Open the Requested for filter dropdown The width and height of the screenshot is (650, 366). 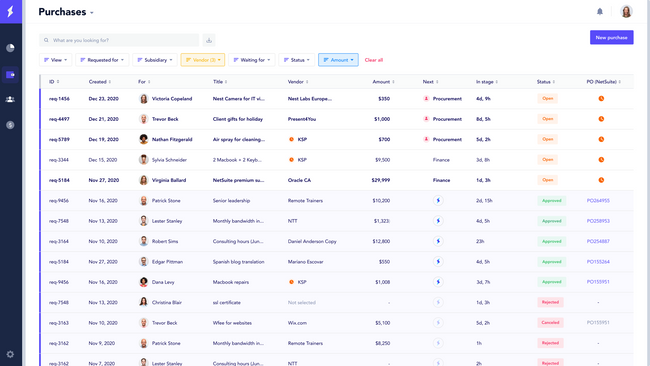(102, 60)
